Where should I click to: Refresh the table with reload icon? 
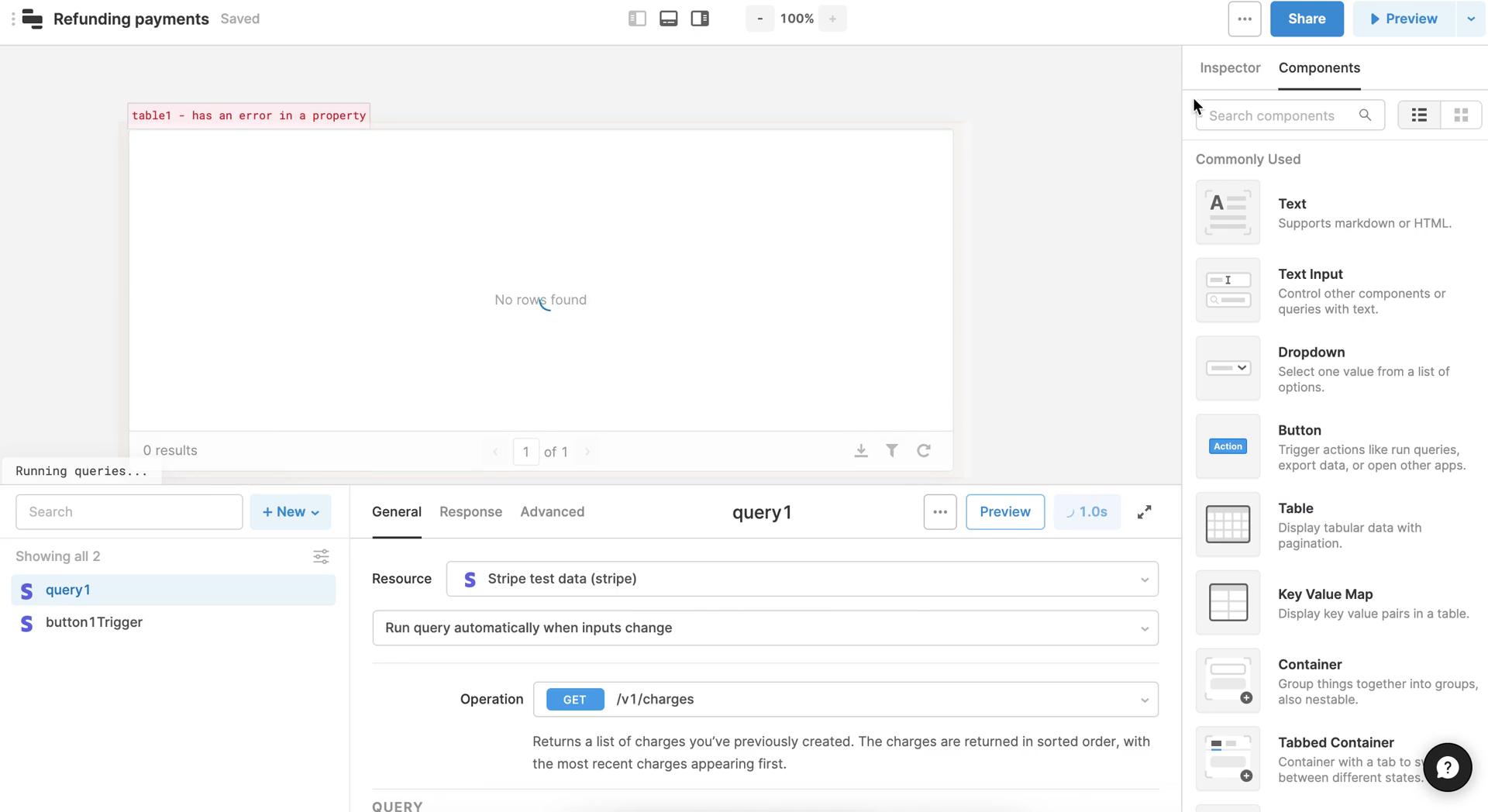[x=924, y=450]
